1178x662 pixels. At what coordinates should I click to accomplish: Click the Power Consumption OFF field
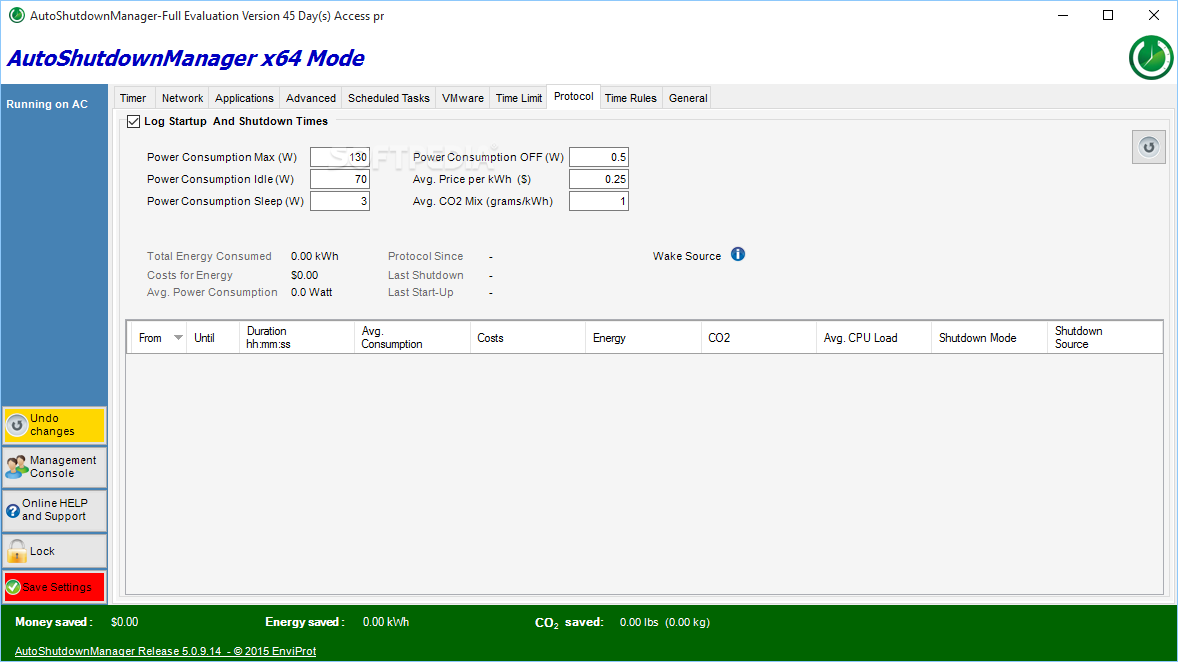point(599,157)
